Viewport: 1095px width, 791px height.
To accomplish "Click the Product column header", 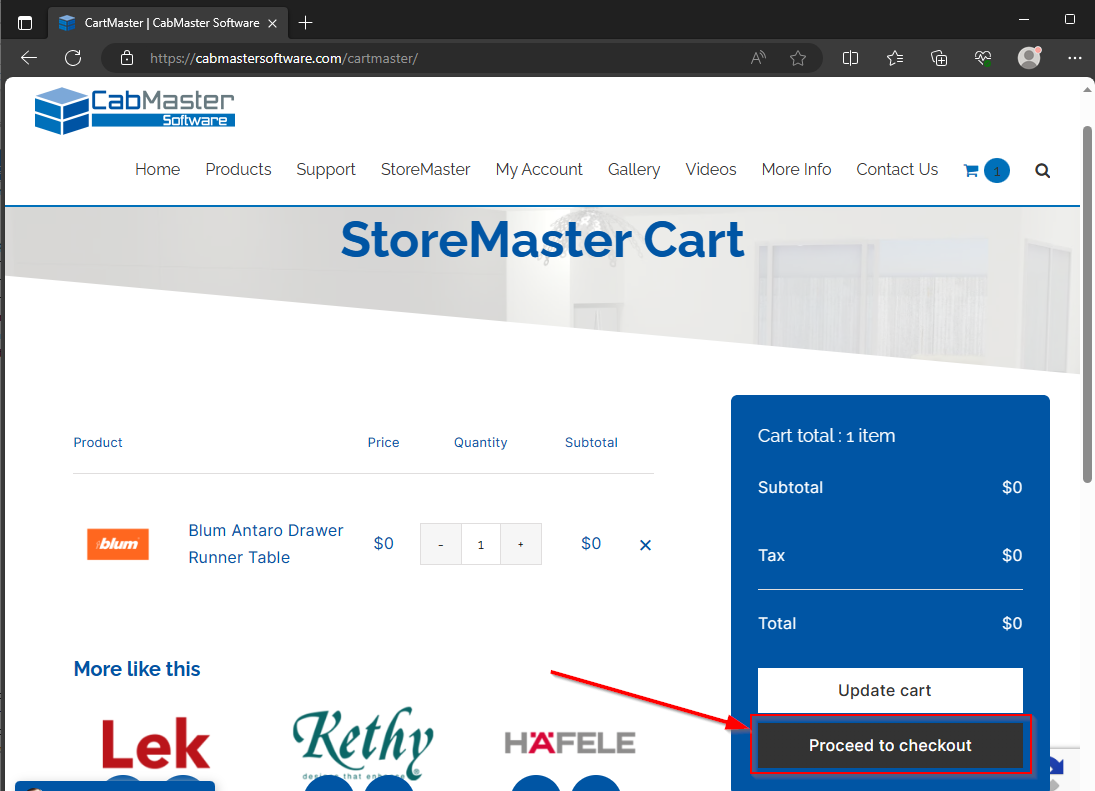I will pyautogui.click(x=98, y=443).
